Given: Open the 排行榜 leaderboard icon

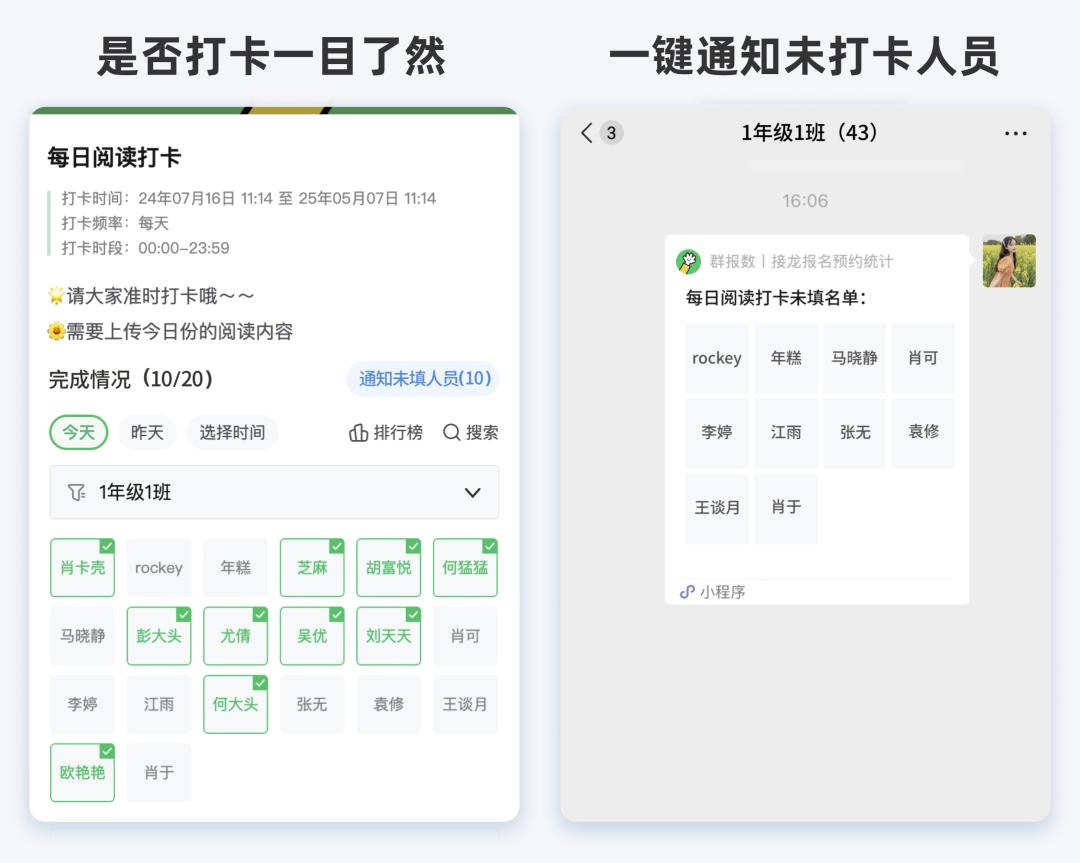Looking at the screenshot, I should click(x=357, y=432).
